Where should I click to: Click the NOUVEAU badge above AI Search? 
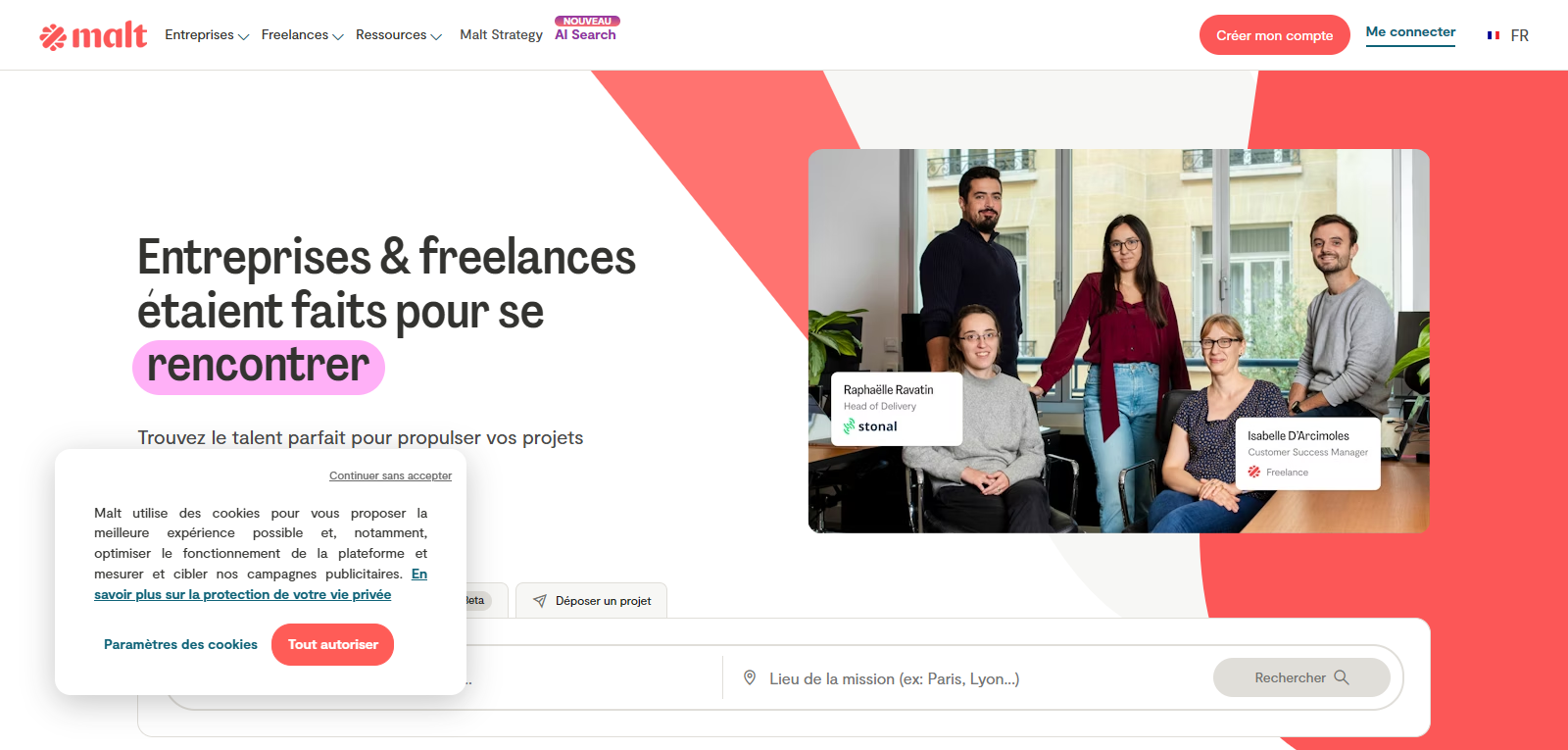coord(587,21)
